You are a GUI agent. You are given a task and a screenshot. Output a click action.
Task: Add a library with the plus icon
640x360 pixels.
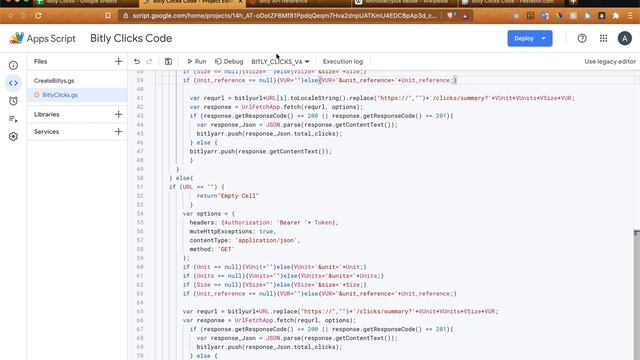[x=118, y=114]
